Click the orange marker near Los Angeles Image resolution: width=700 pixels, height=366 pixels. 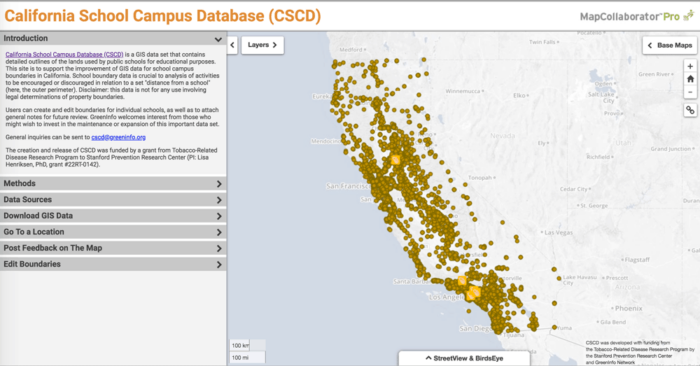(473, 293)
